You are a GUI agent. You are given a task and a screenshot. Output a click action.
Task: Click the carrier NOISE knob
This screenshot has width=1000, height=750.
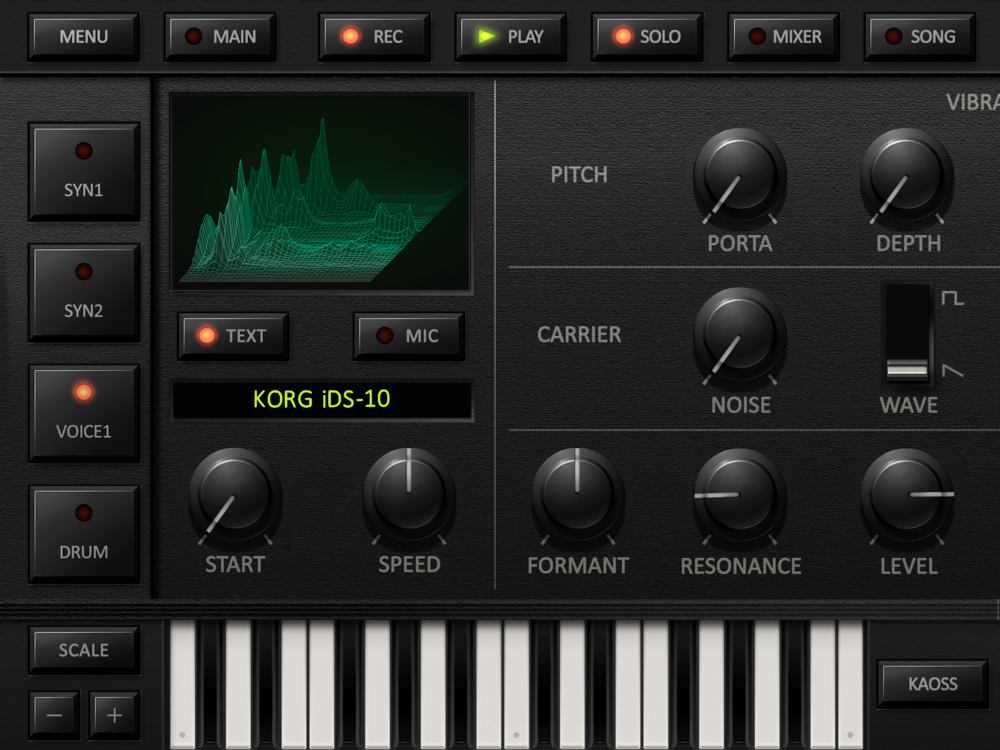740,336
